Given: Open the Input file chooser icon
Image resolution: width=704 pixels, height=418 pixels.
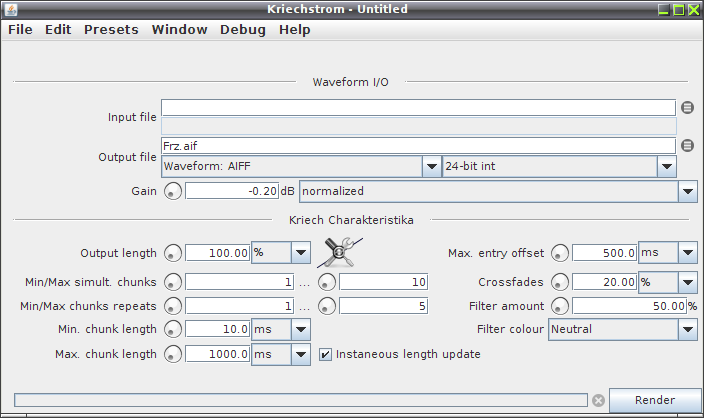Looking at the screenshot, I should click(687, 108).
